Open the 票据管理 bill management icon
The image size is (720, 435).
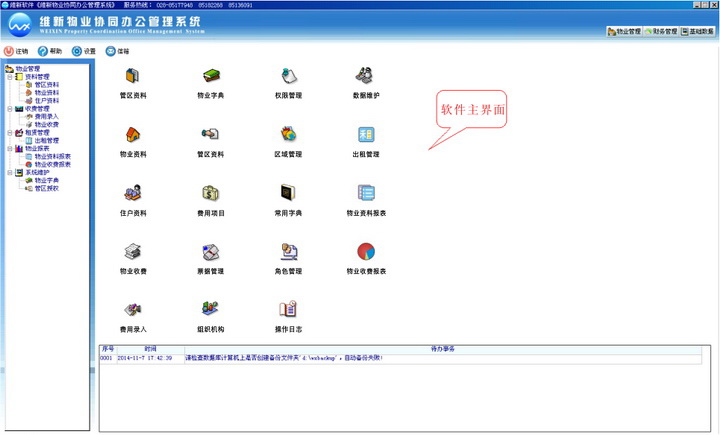(210, 251)
